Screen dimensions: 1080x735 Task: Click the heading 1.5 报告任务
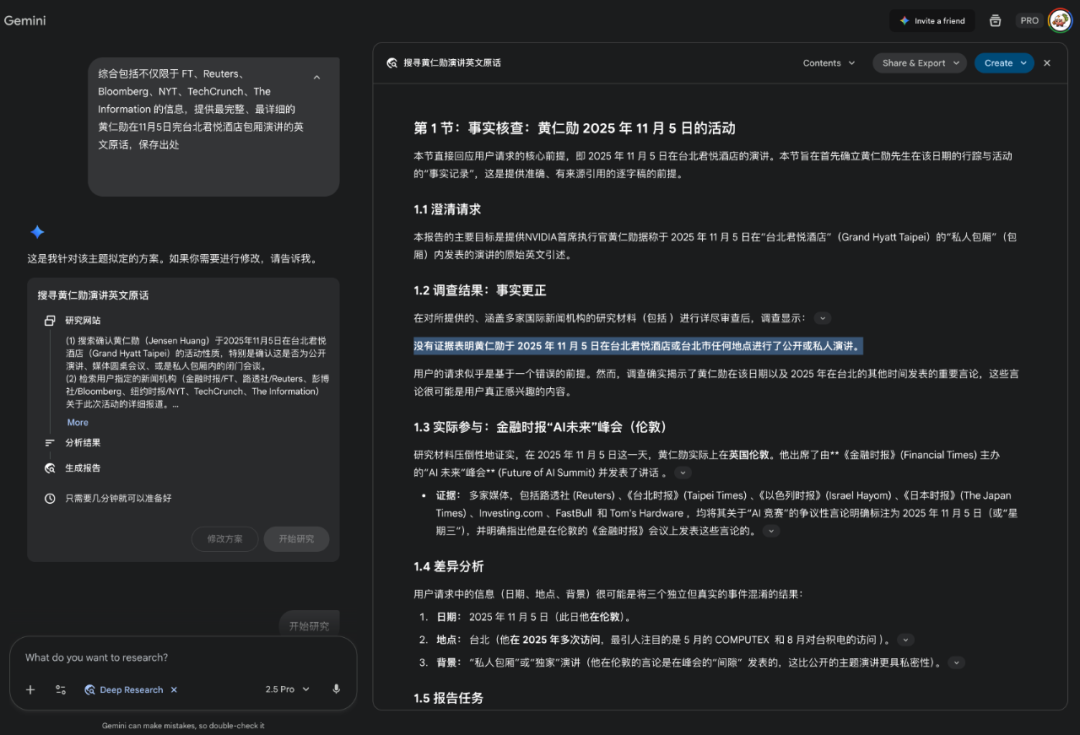(x=448, y=698)
